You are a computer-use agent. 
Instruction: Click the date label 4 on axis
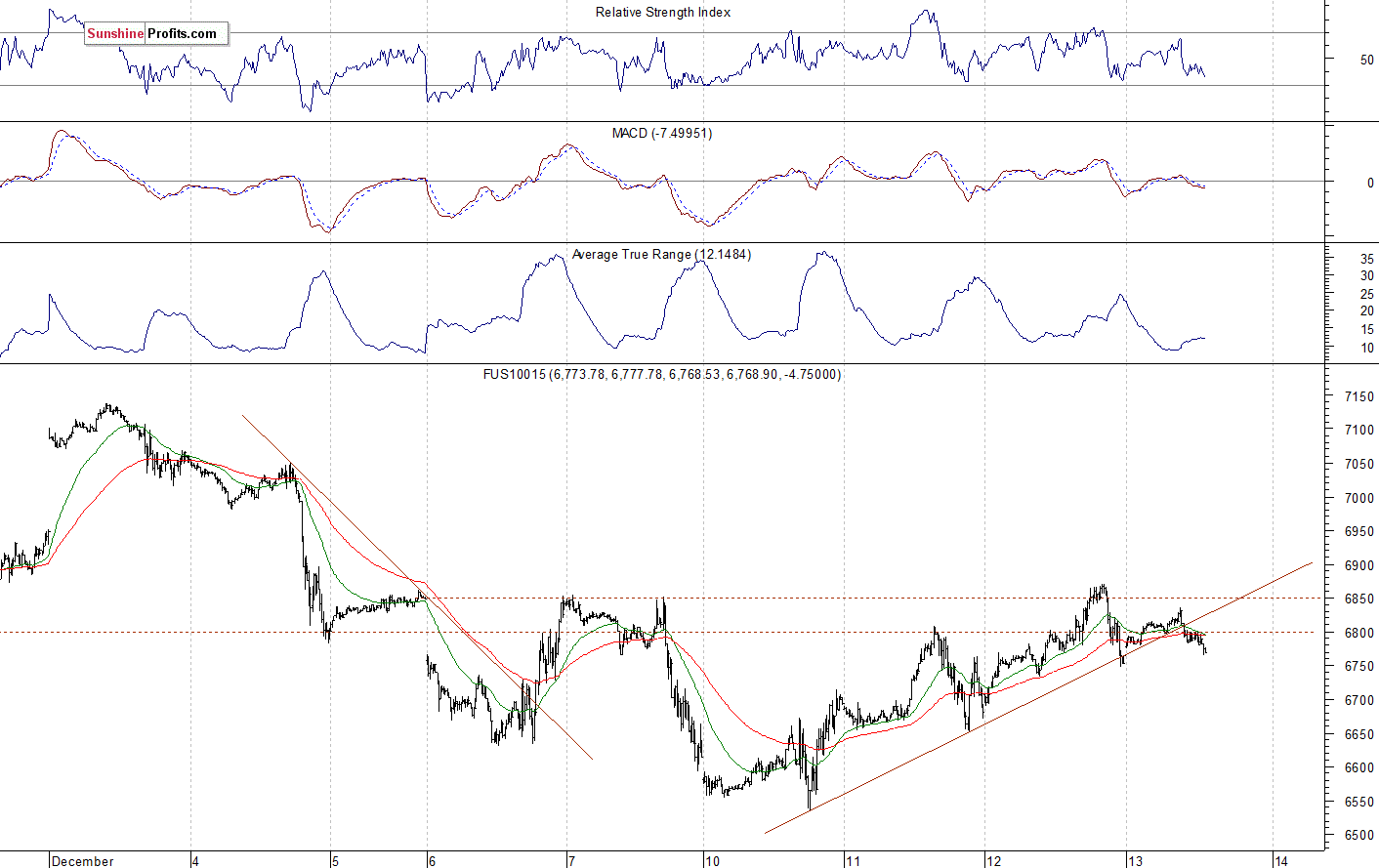click(196, 861)
